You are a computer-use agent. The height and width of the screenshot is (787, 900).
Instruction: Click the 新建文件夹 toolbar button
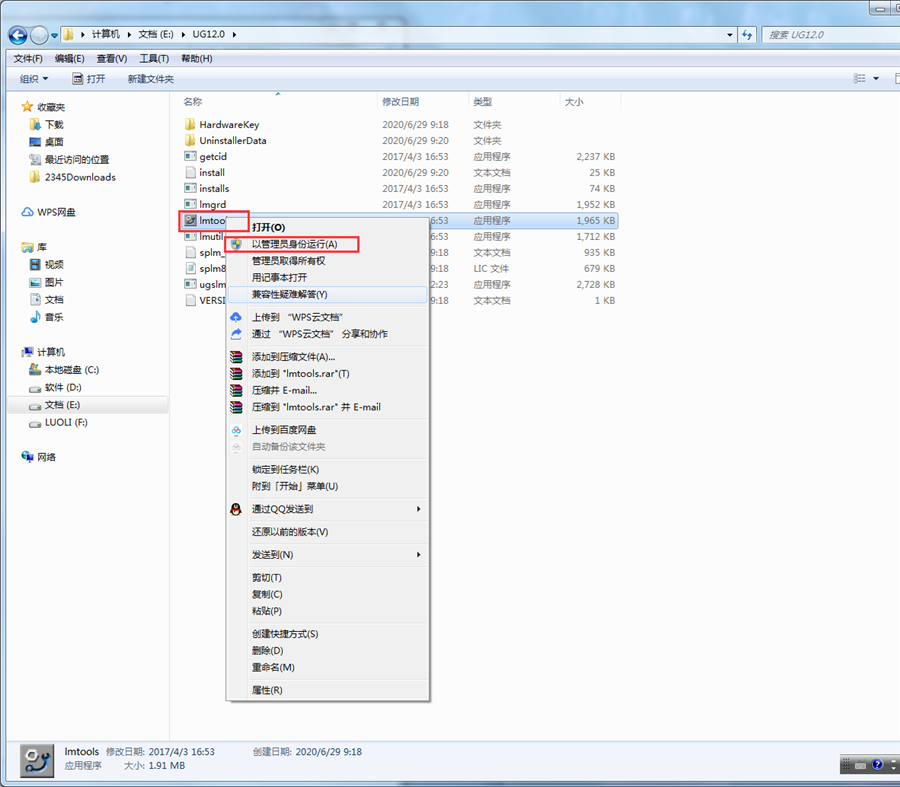[x=150, y=79]
